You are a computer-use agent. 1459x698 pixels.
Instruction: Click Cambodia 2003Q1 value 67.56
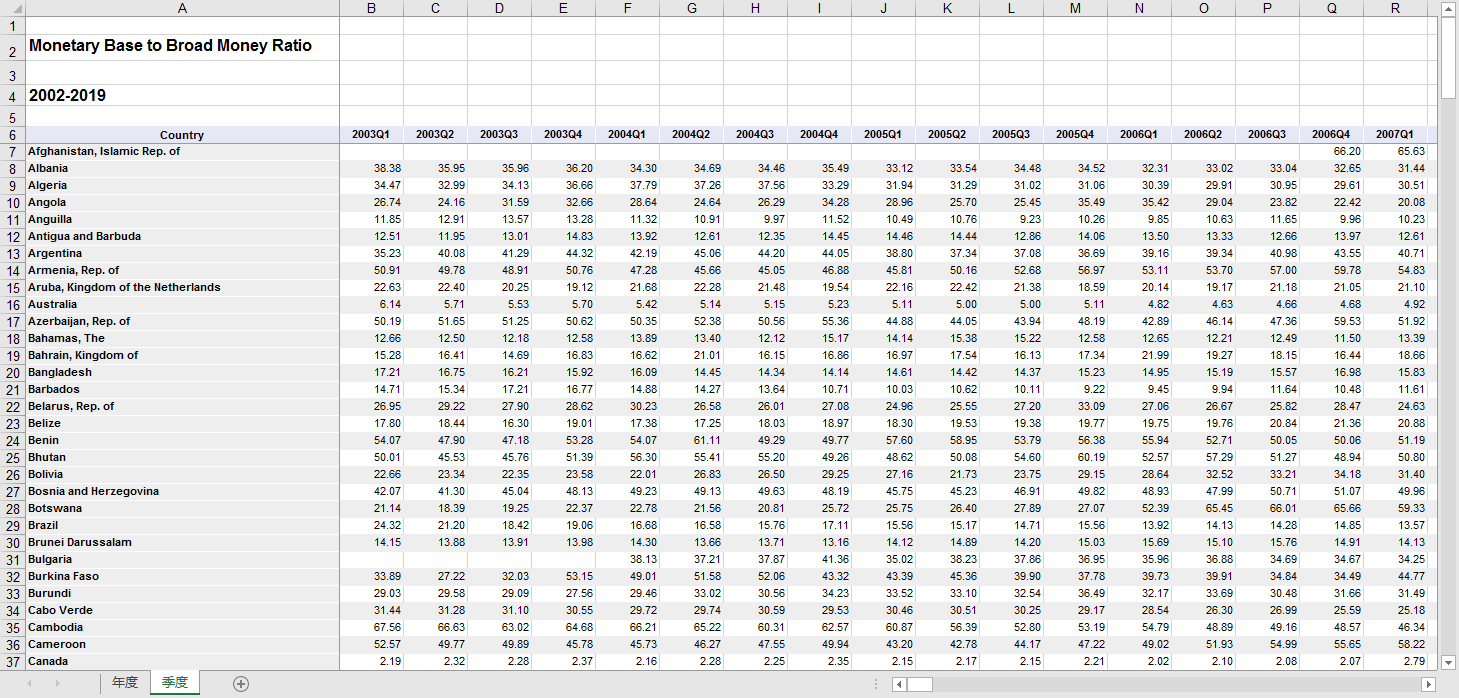coord(371,627)
